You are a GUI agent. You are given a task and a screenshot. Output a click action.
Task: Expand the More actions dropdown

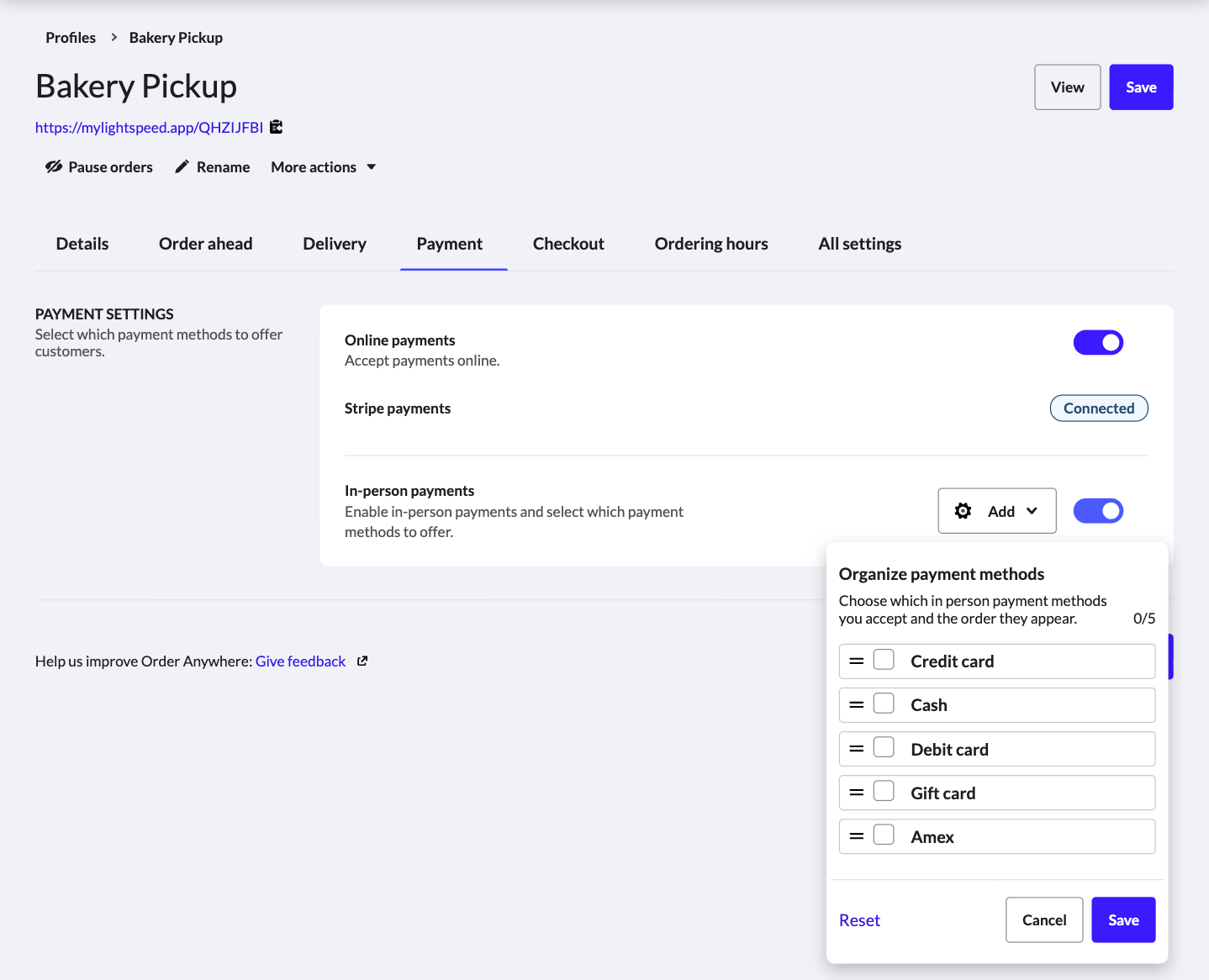pos(322,166)
